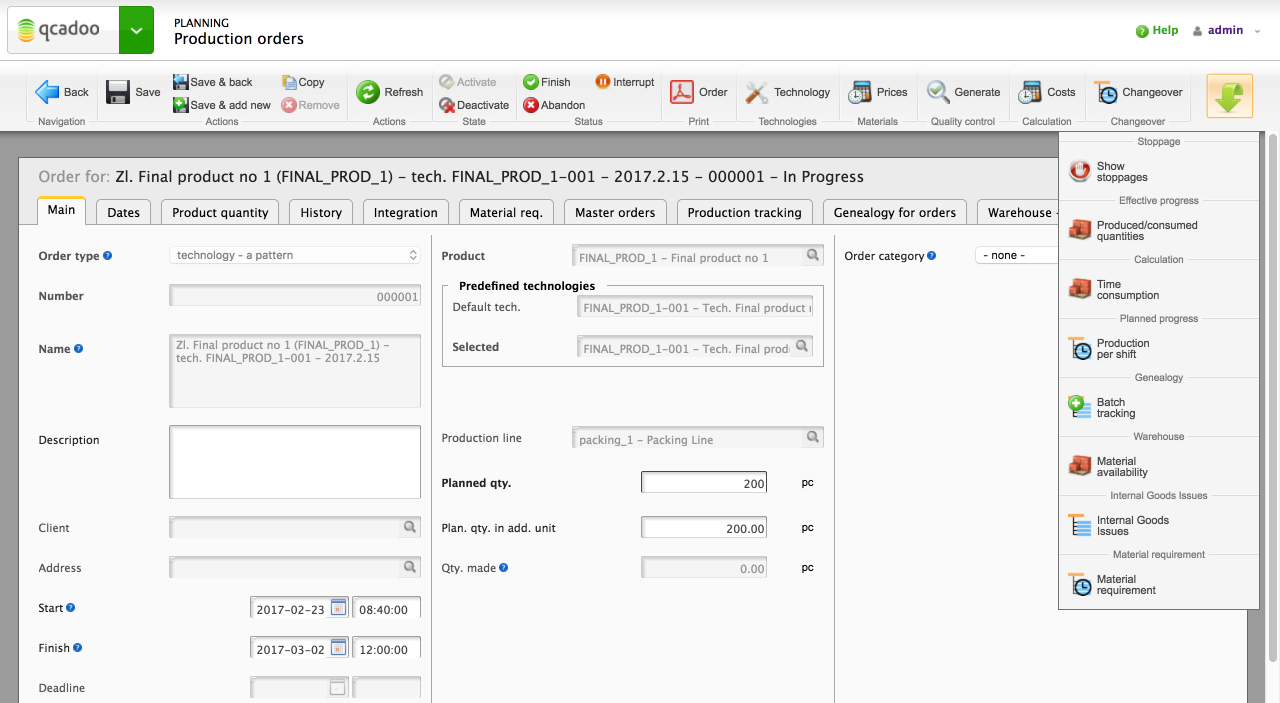Select the Technology icon in Technologies section

787,91
